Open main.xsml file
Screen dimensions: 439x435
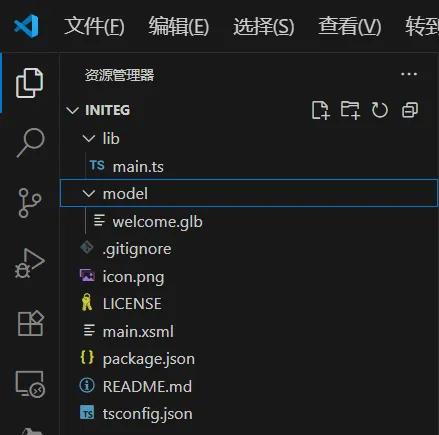pyautogui.click(x=138, y=332)
